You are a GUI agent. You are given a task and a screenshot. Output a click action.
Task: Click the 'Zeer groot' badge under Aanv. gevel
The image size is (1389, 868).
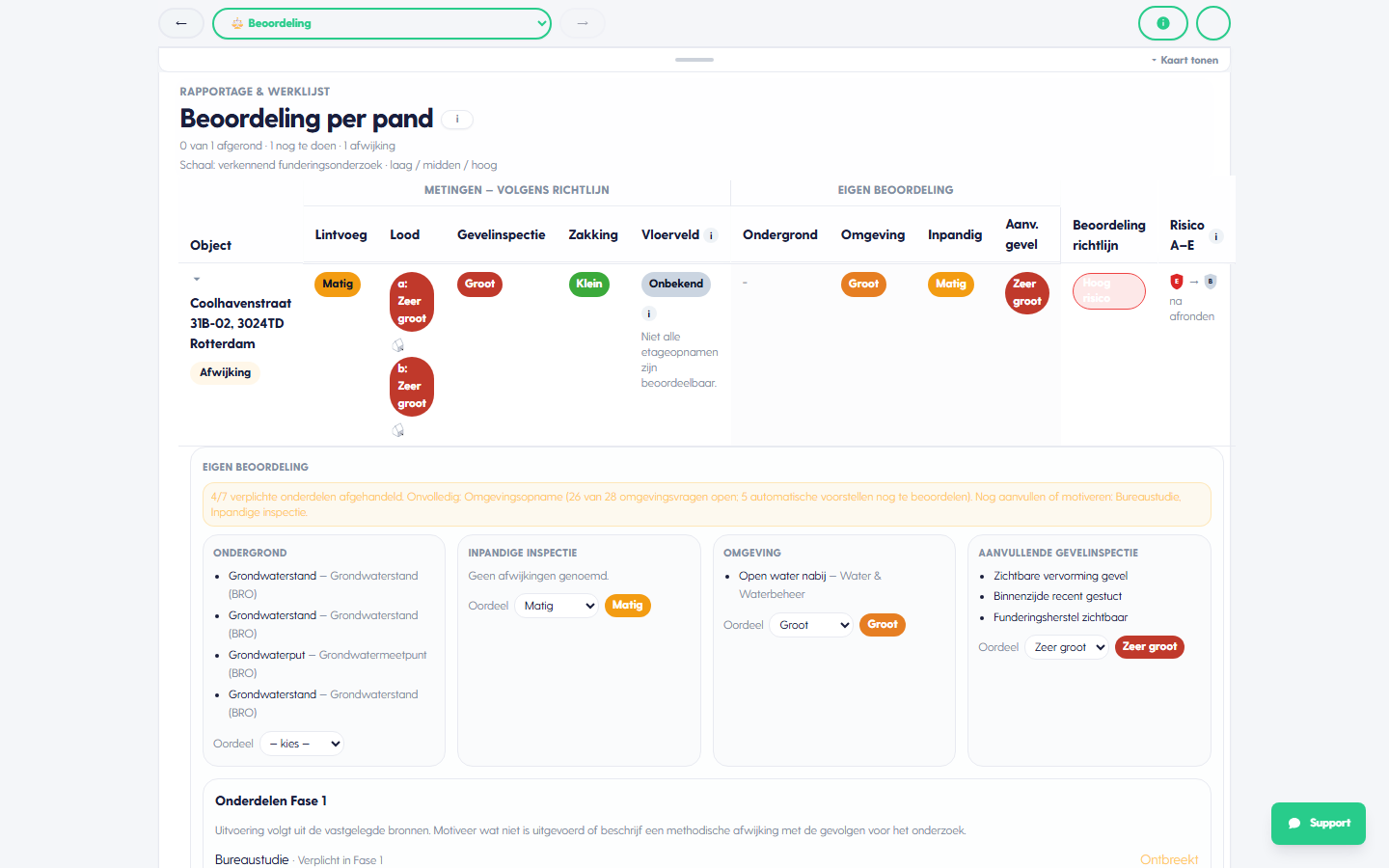(1027, 293)
